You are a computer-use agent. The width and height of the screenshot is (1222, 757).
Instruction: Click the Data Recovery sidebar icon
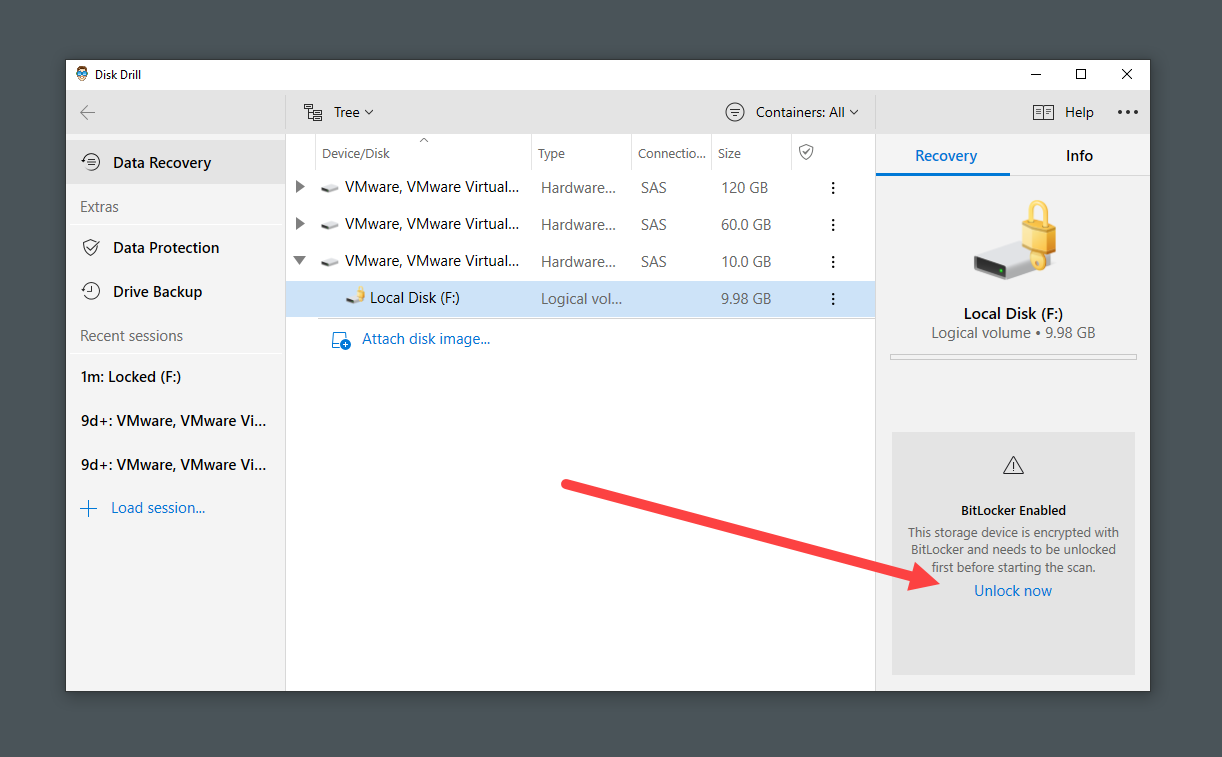click(91, 162)
